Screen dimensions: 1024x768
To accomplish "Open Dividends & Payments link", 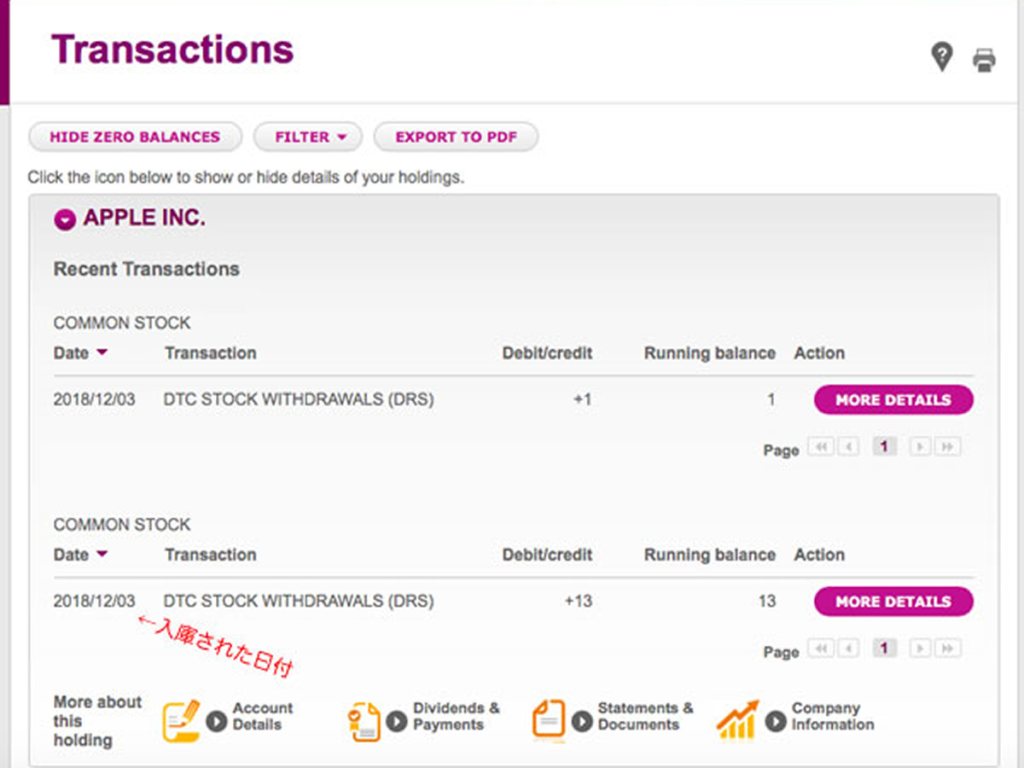I will tap(456, 716).
